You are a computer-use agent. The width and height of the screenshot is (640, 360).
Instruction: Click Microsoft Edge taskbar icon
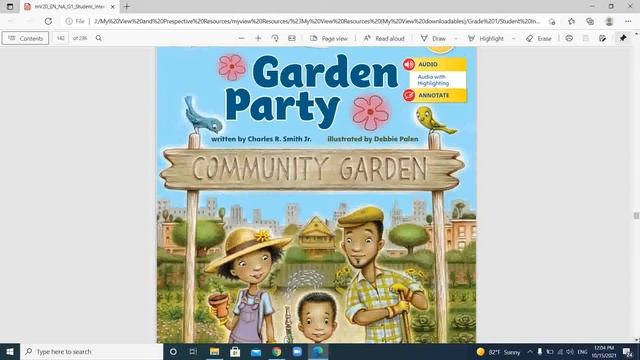[318, 351]
